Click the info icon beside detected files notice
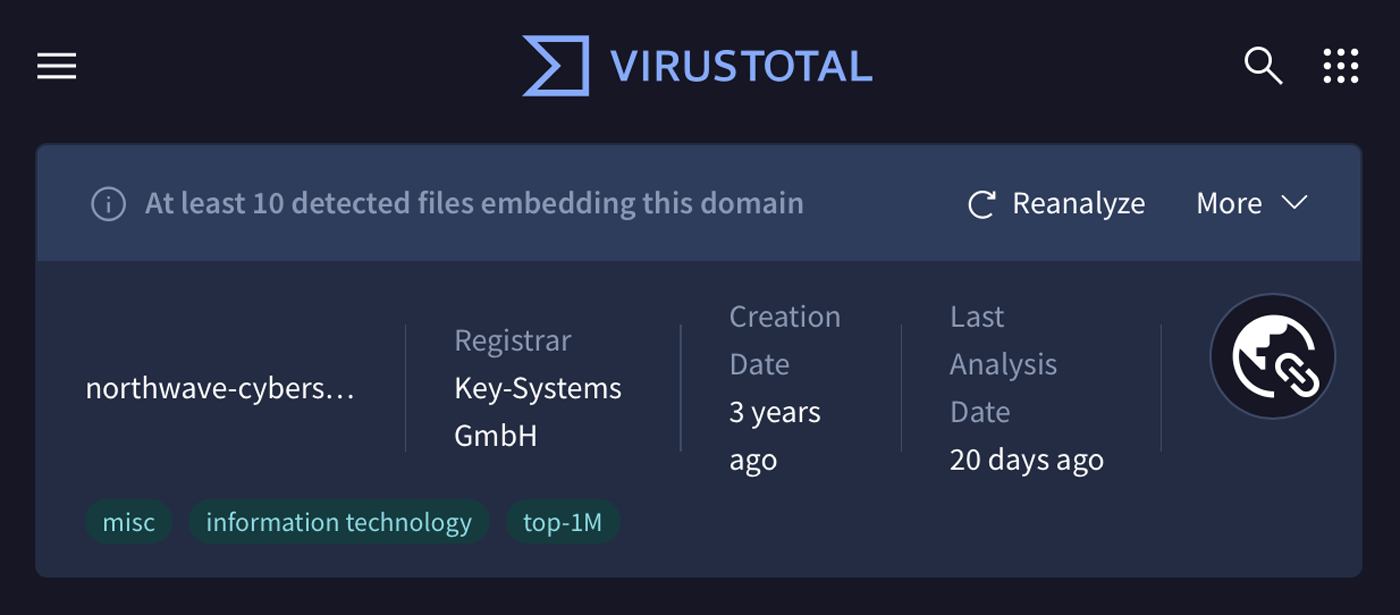Screen dimensions: 1400x615 [108, 204]
